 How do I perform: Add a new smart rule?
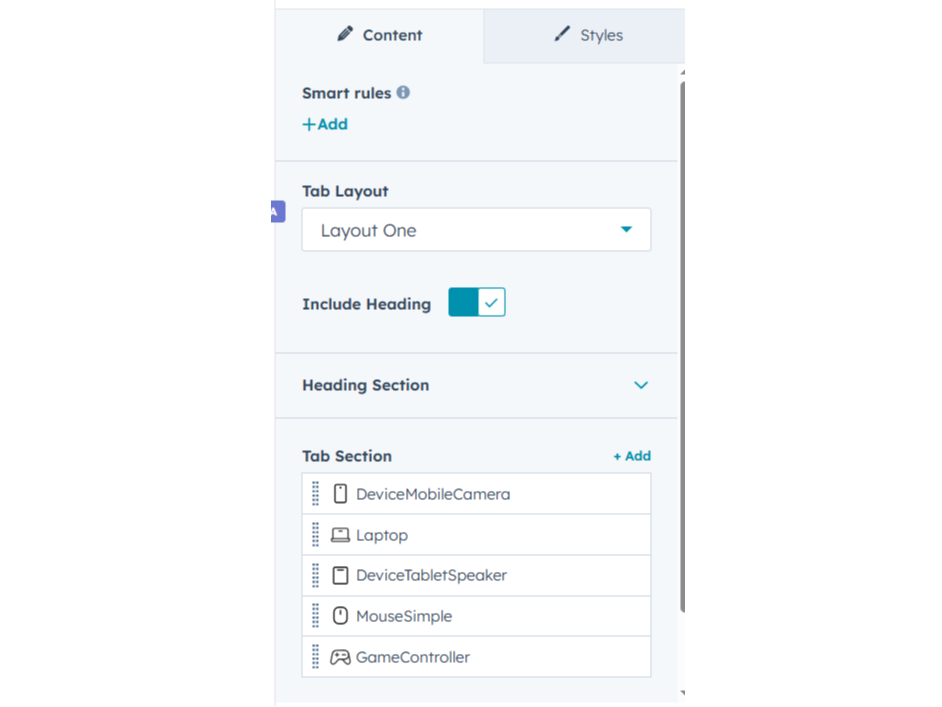click(x=325, y=124)
